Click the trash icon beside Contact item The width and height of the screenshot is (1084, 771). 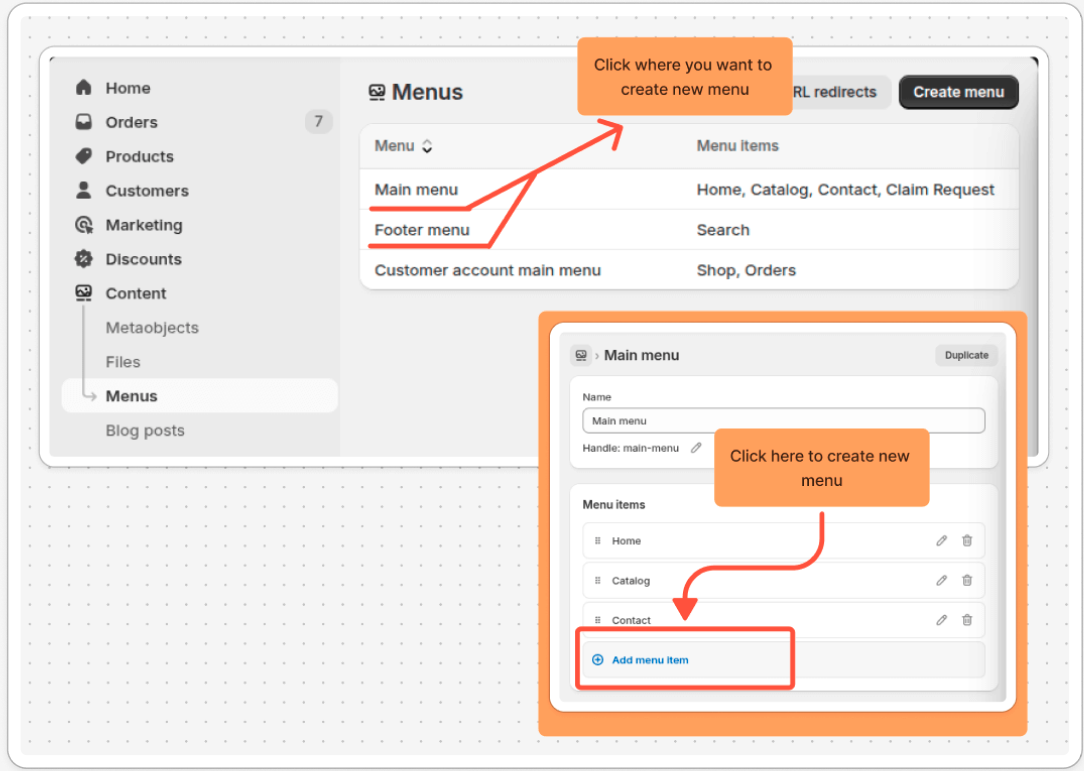[967, 620]
